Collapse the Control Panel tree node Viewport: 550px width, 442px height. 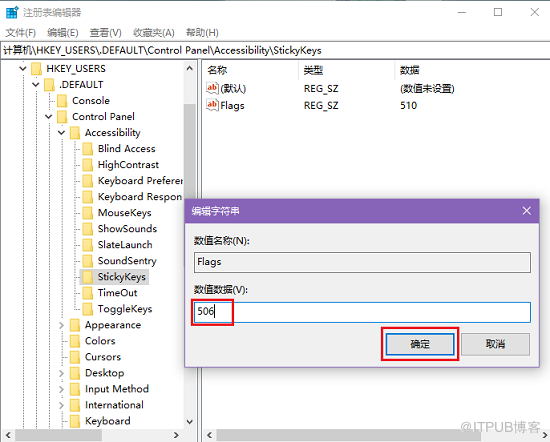pos(49,116)
